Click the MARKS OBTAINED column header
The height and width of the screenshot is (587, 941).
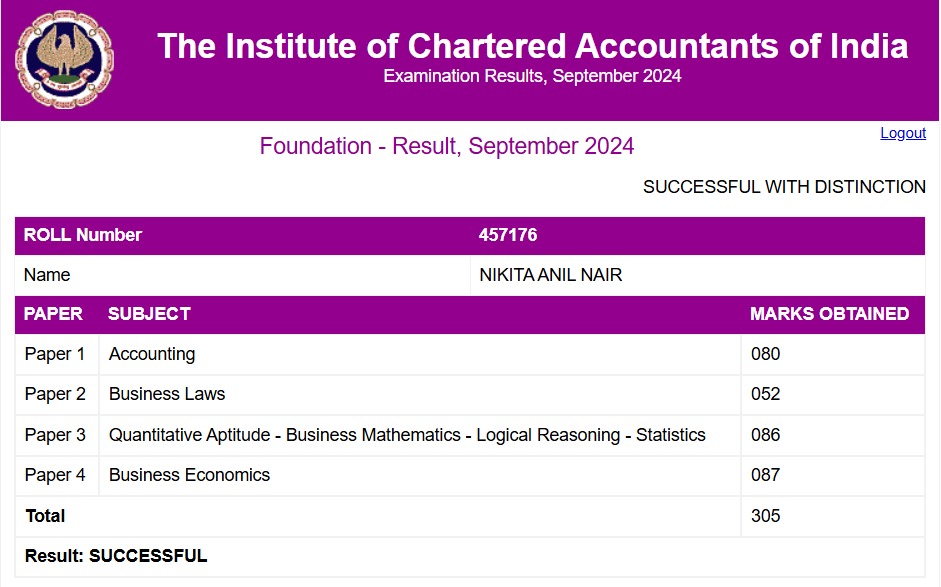pos(829,314)
